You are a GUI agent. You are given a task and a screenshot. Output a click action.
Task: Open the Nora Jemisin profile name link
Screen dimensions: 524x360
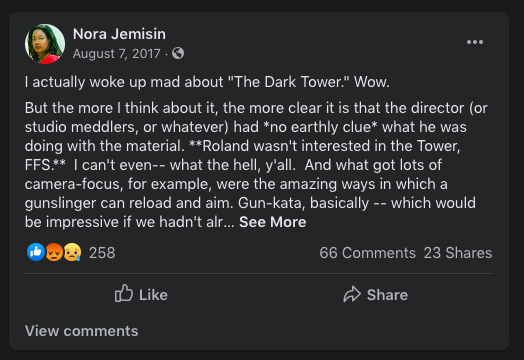[x=119, y=34]
